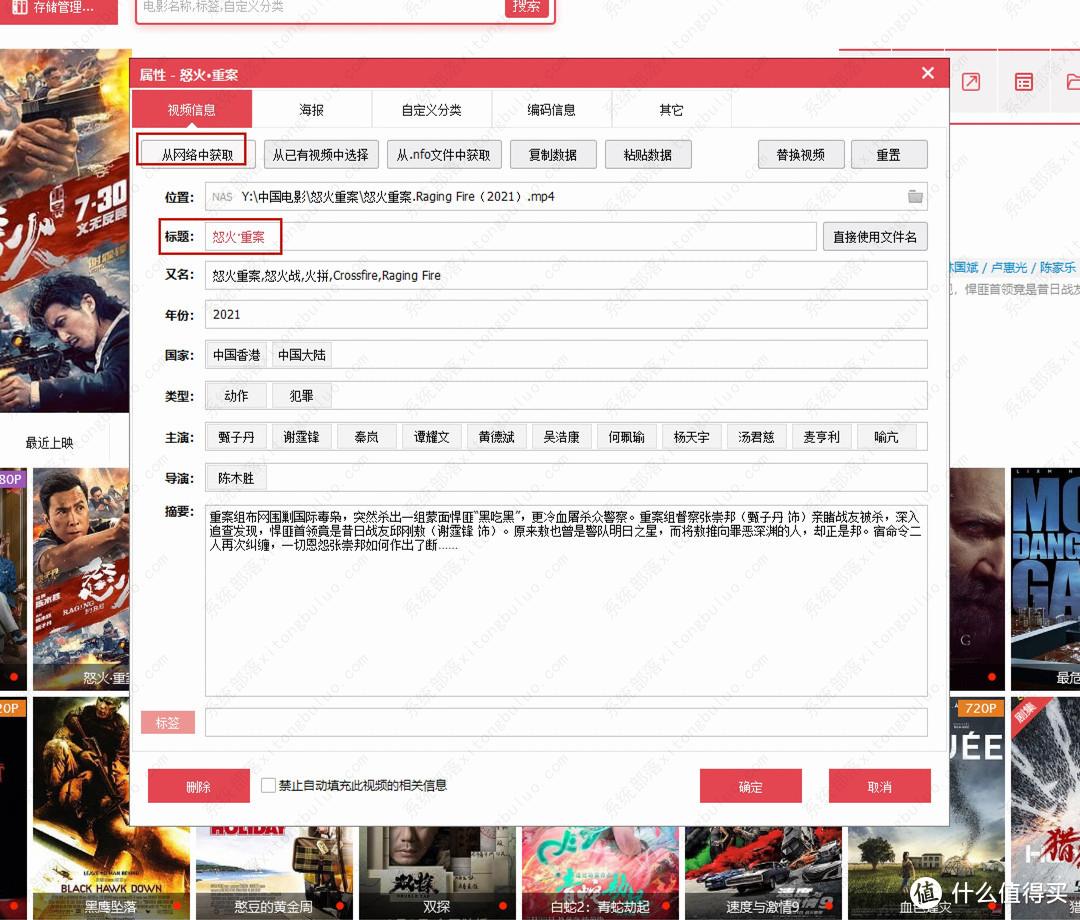1080x920 pixels.
Task: Open the 怒火·重案 poster in library
Action: click(81, 579)
